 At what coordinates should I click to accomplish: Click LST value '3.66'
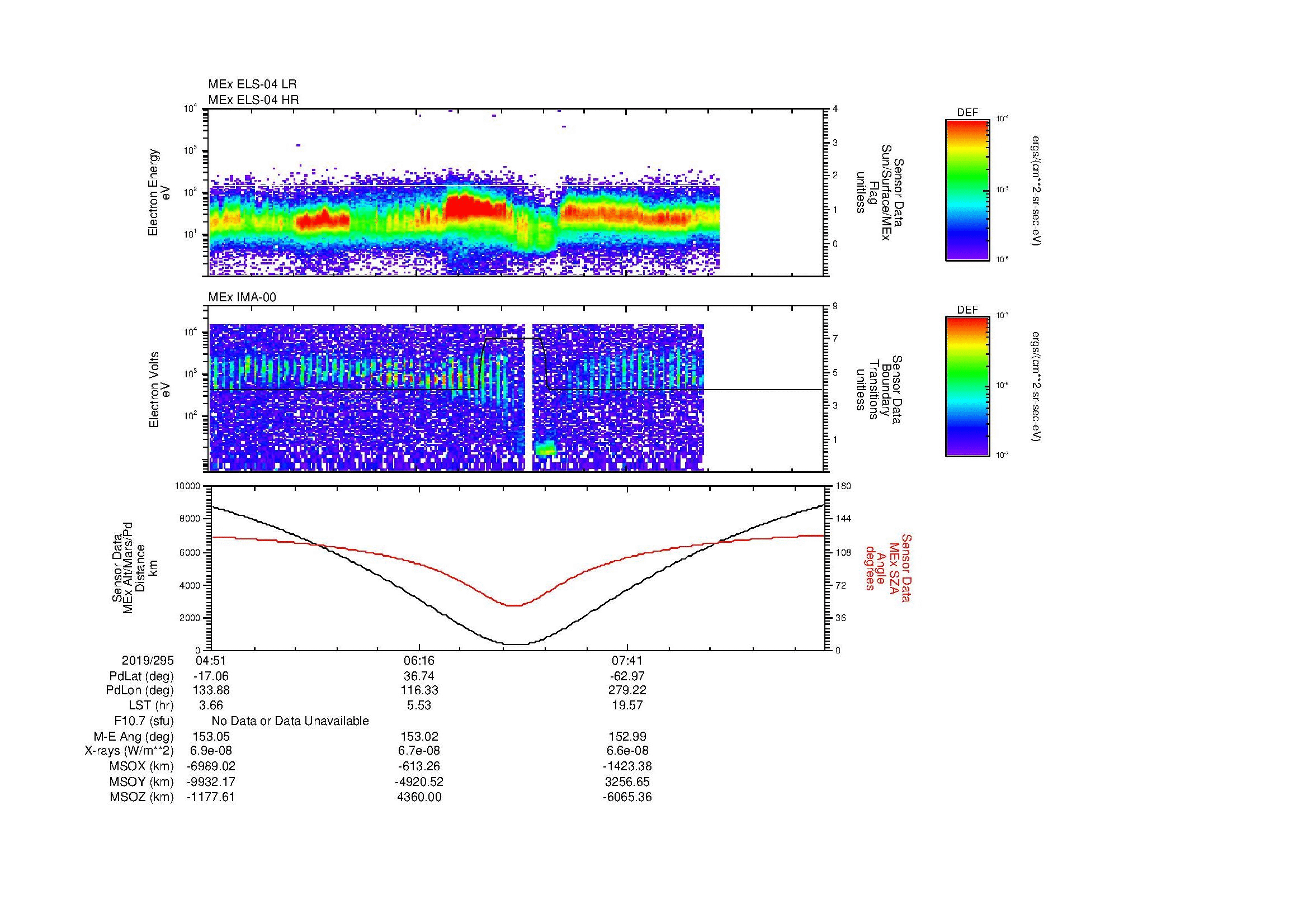click(x=211, y=705)
